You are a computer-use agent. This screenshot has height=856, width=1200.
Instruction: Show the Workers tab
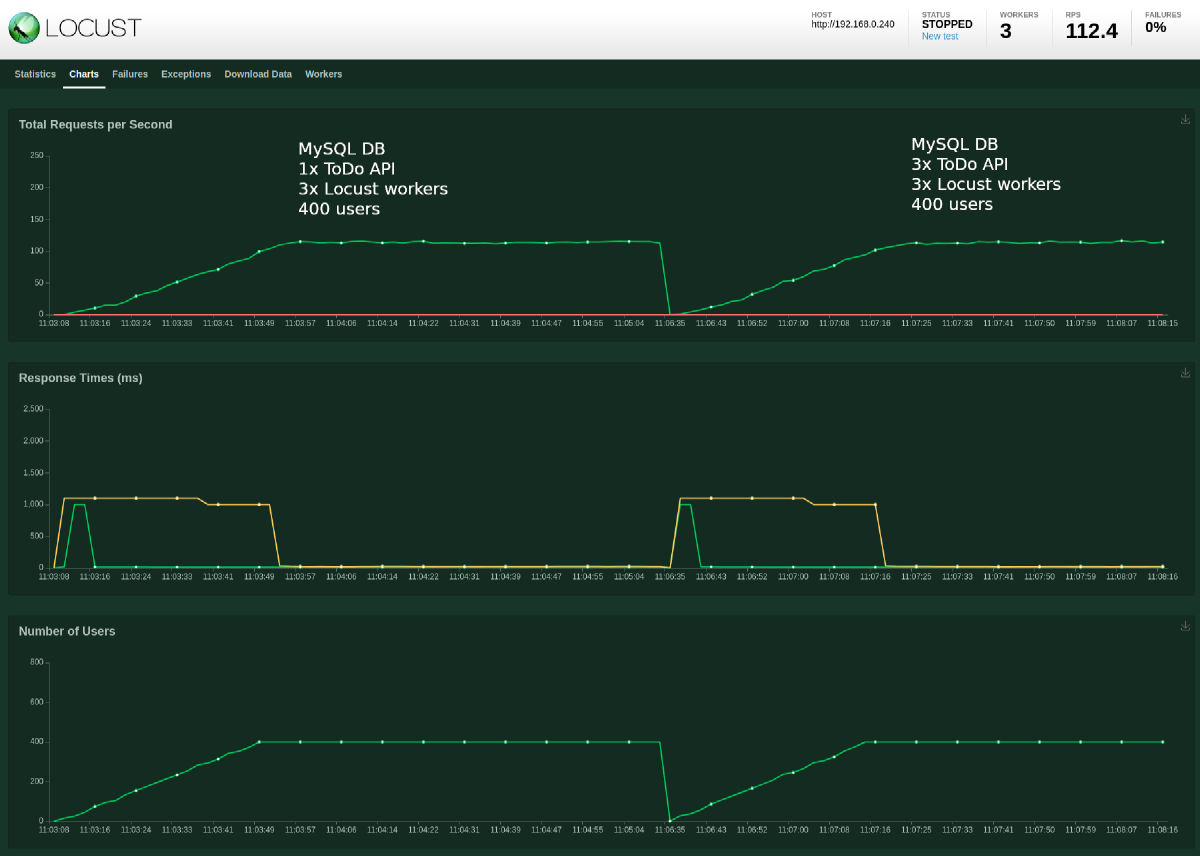click(x=323, y=74)
